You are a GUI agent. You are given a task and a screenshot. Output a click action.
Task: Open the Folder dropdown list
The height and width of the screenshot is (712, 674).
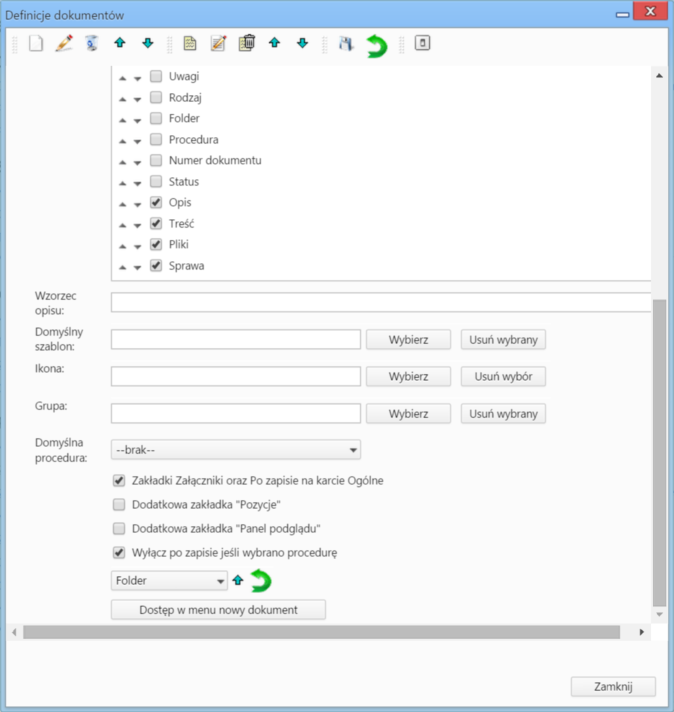169,581
